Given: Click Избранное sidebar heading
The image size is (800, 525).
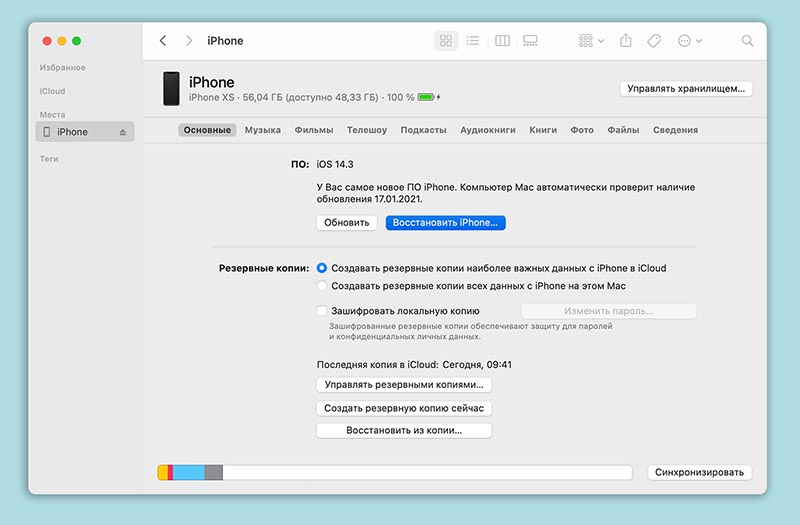Looking at the screenshot, I should tap(63, 67).
